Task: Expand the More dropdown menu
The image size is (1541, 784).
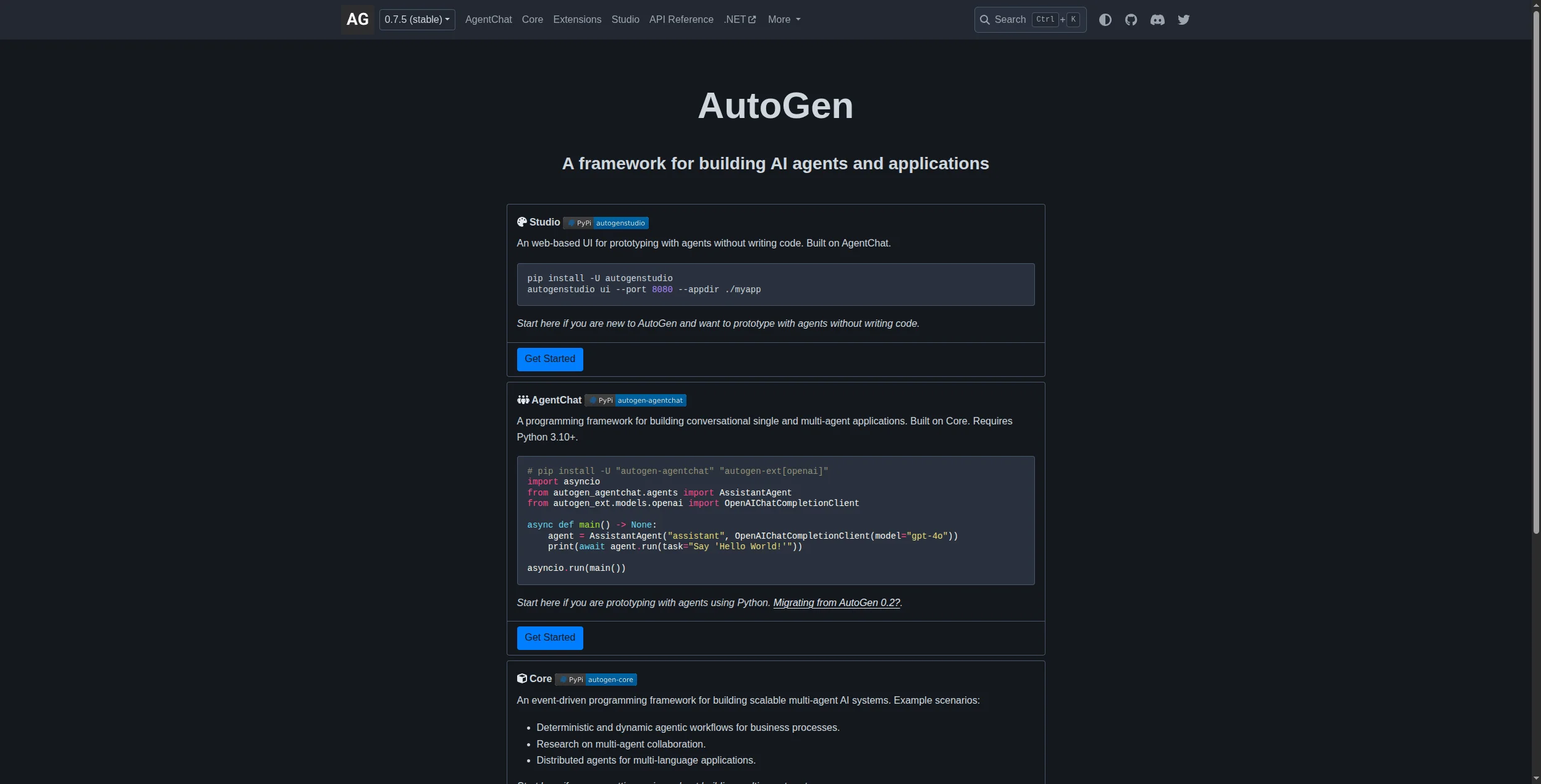Action: (x=784, y=20)
